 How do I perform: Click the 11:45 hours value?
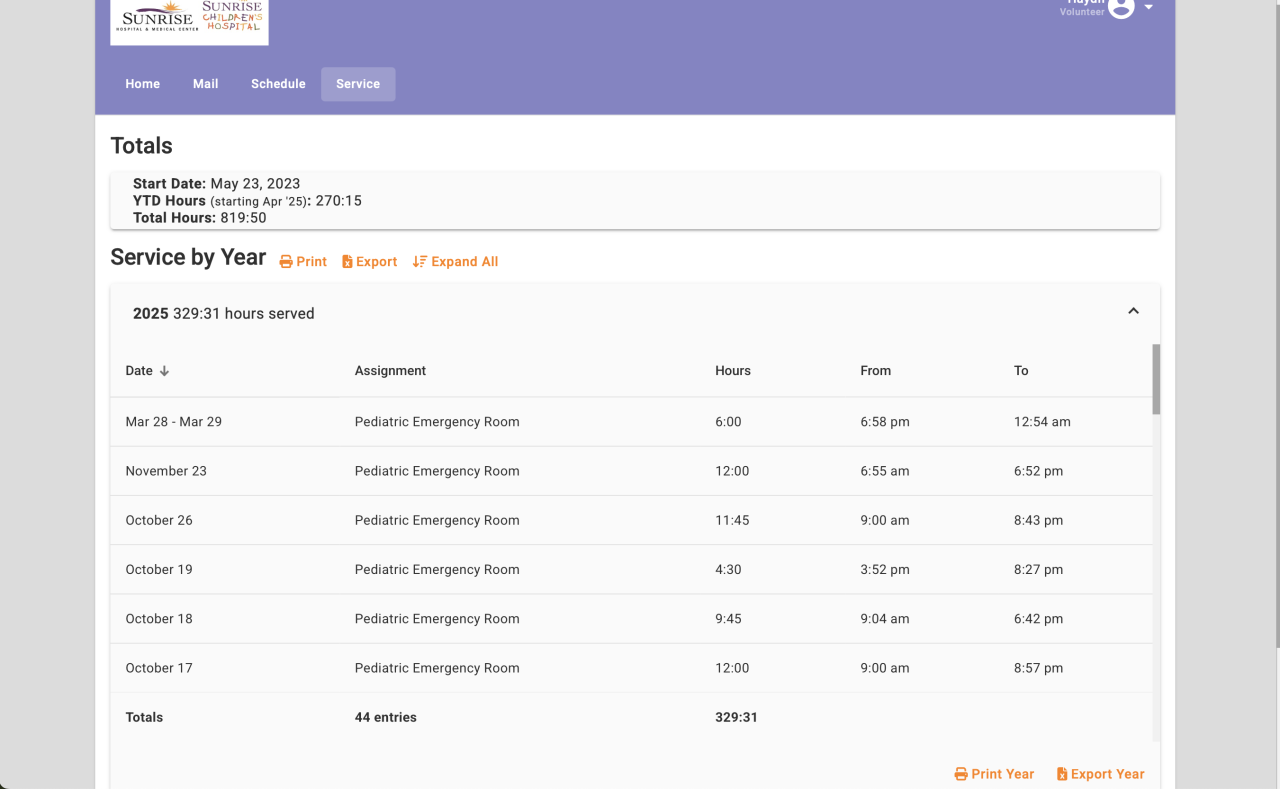click(x=732, y=520)
